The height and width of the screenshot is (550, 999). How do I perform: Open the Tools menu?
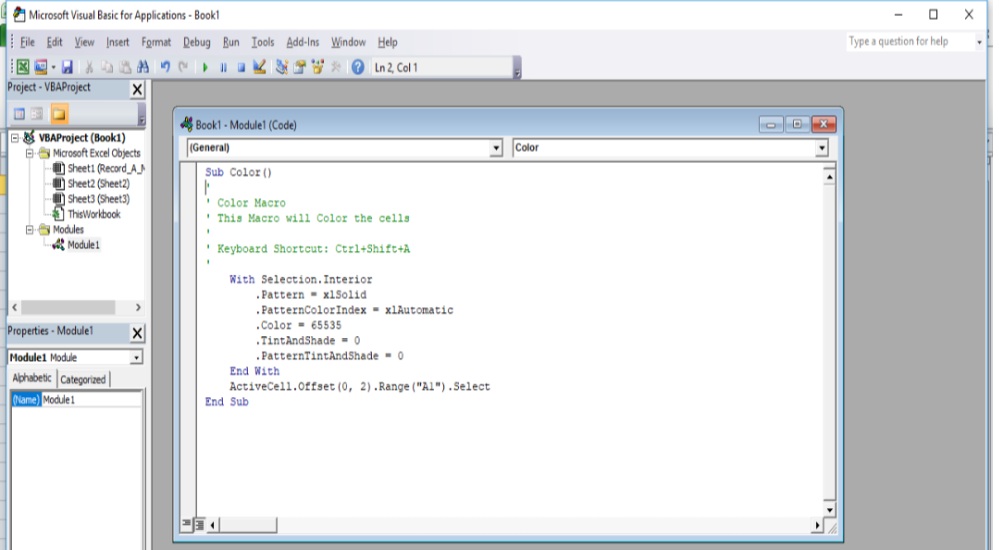[x=262, y=42]
